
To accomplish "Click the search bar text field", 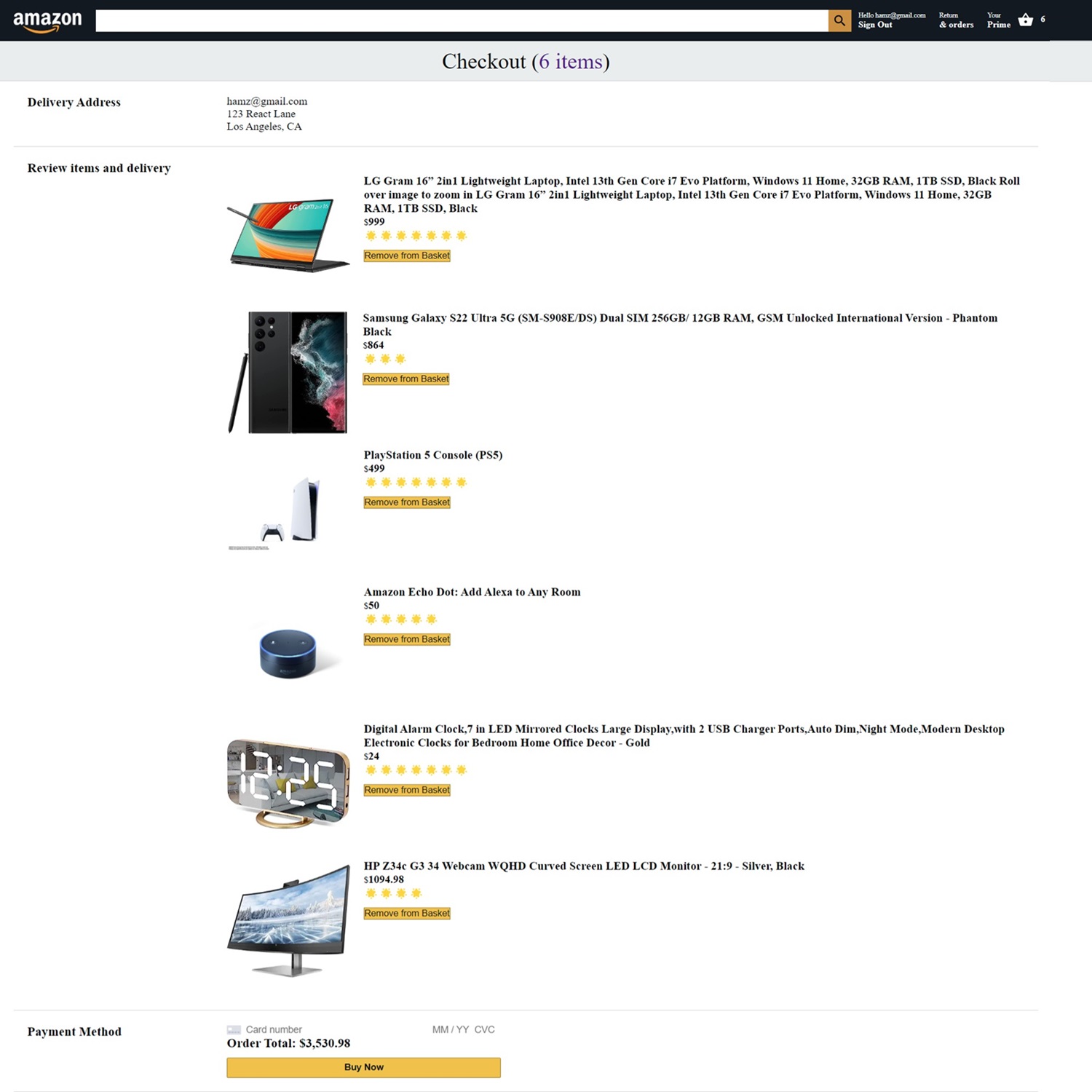I will [462, 20].
